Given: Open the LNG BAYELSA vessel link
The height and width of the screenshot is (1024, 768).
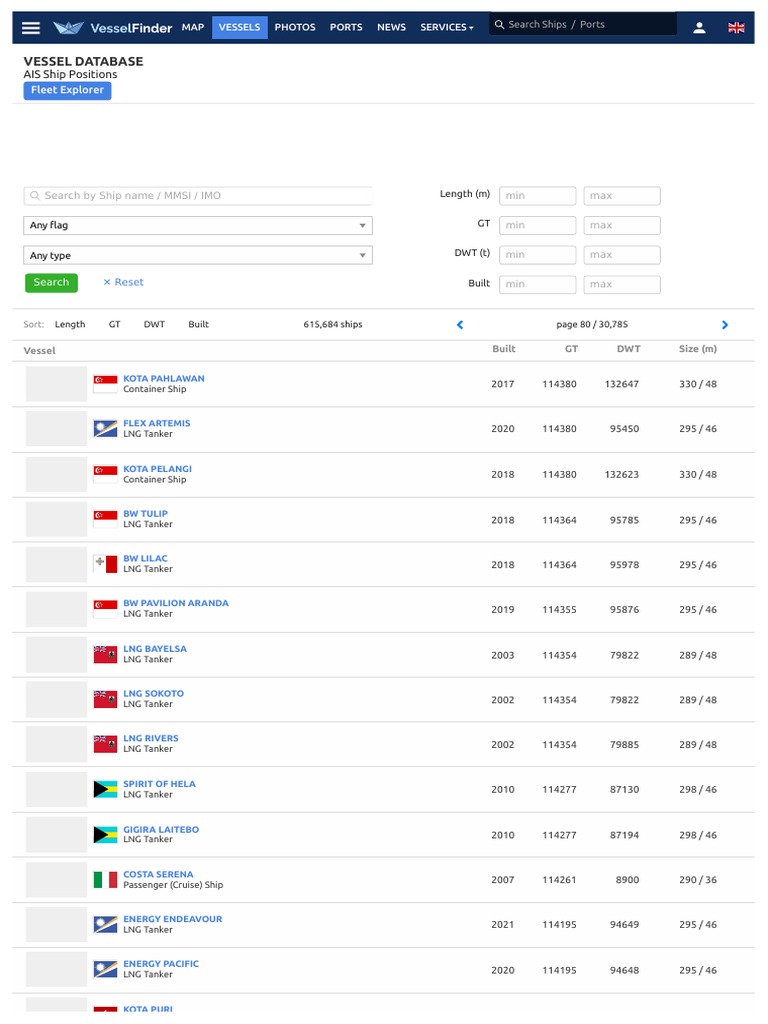Looking at the screenshot, I should [155, 648].
